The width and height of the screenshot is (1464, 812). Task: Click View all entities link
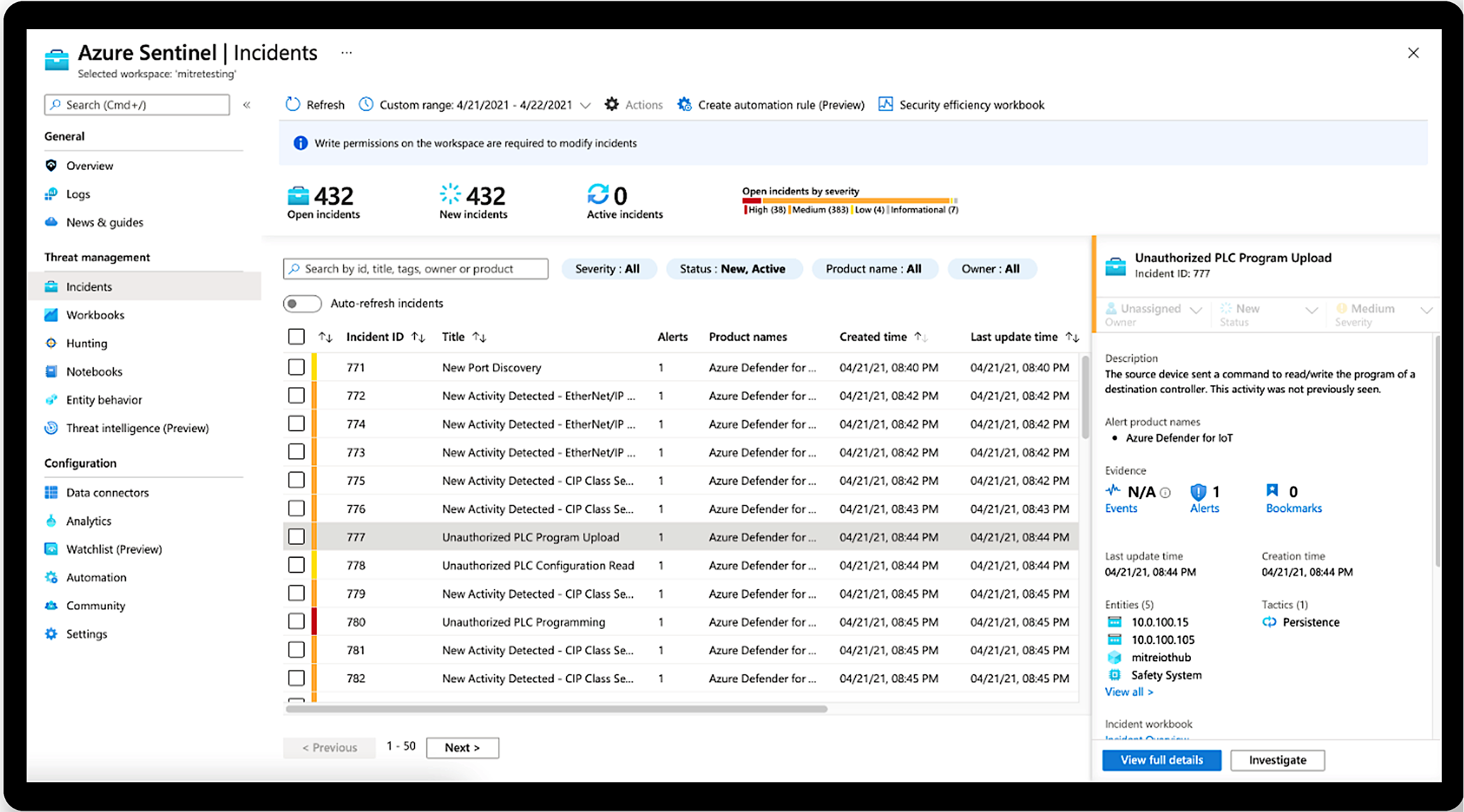click(1129, 692)
